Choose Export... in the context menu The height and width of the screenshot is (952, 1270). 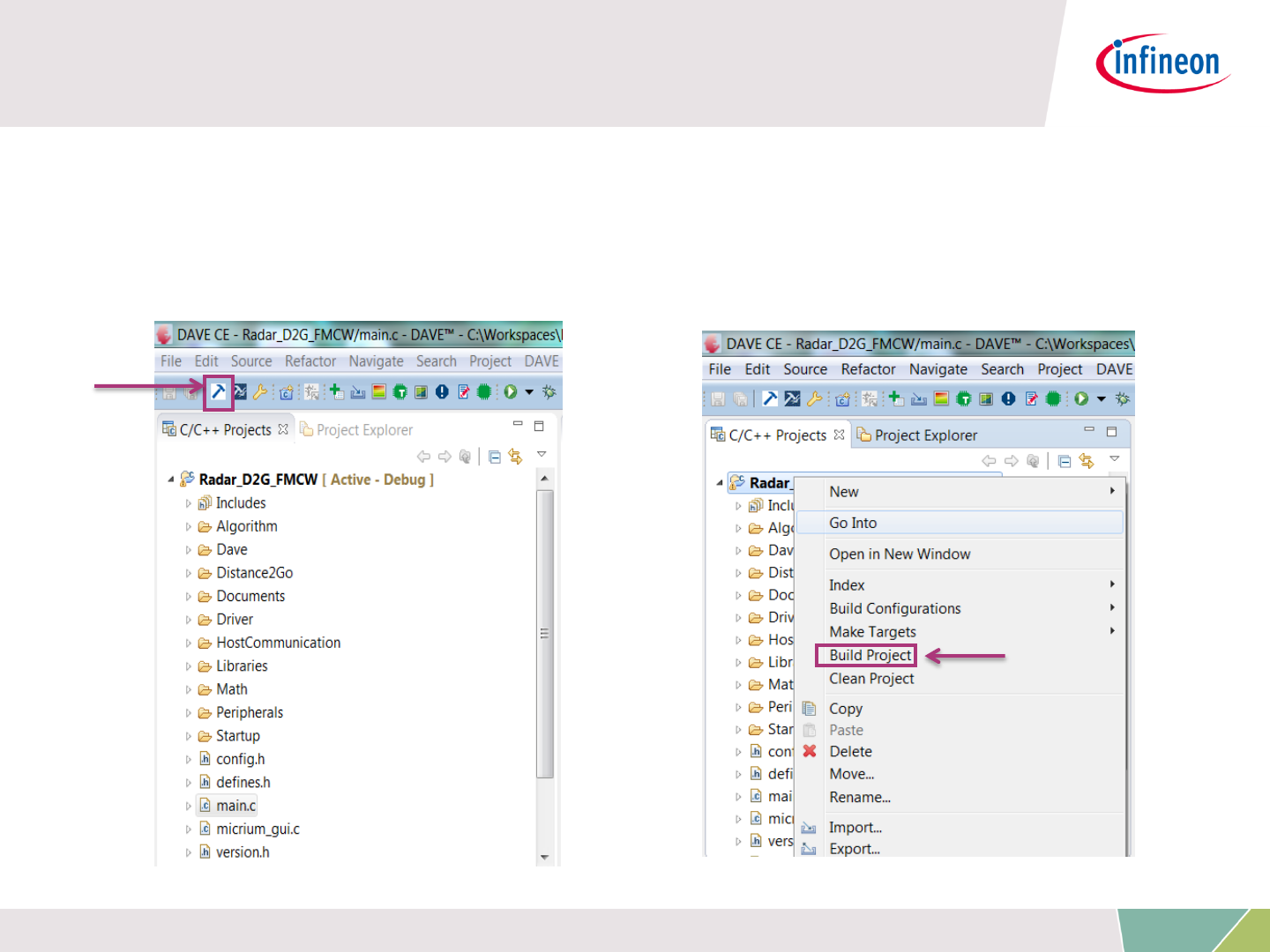(x=855, y=849)
